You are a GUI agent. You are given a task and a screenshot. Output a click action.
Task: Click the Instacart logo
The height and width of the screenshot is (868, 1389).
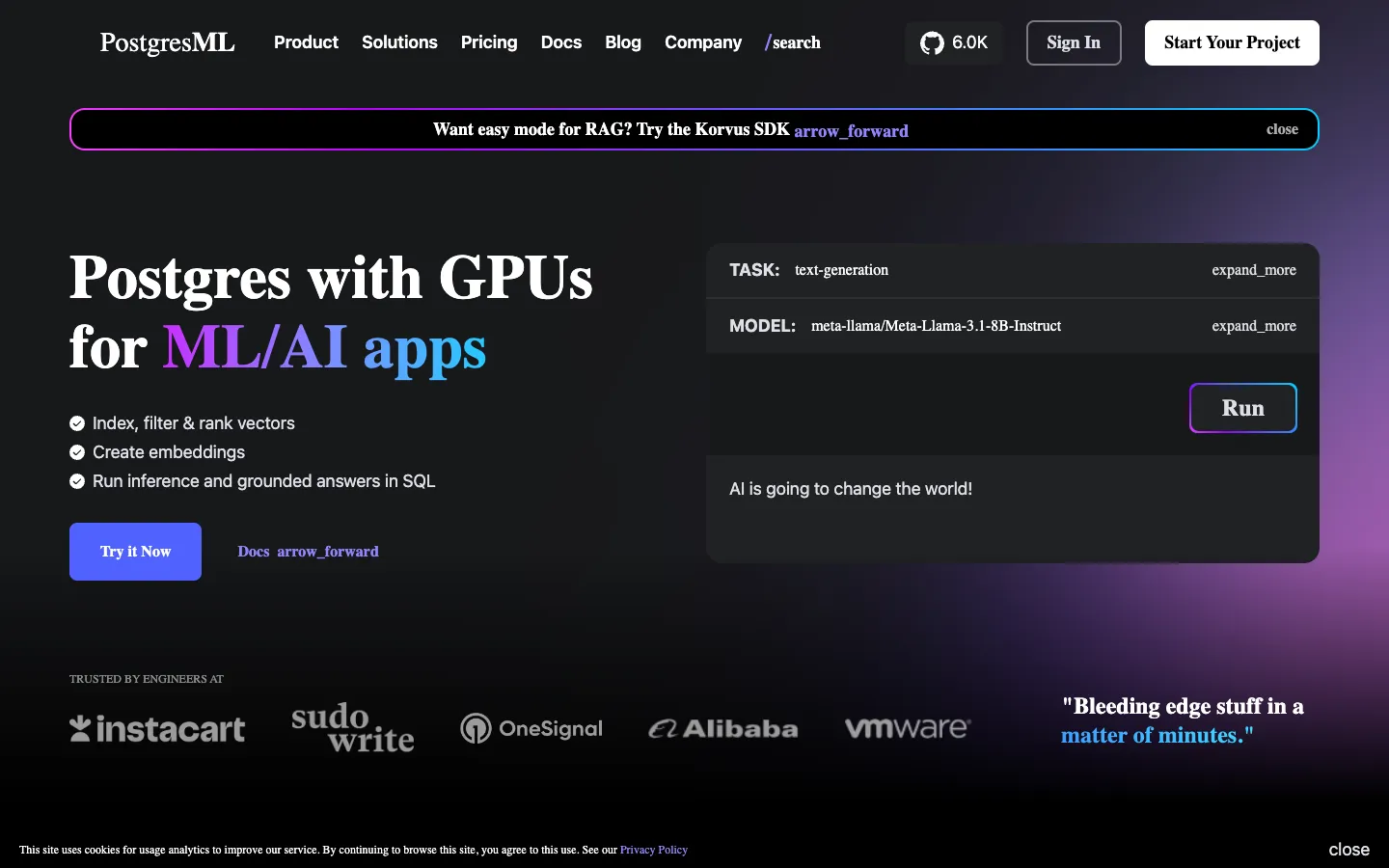(x=157, y=729)
